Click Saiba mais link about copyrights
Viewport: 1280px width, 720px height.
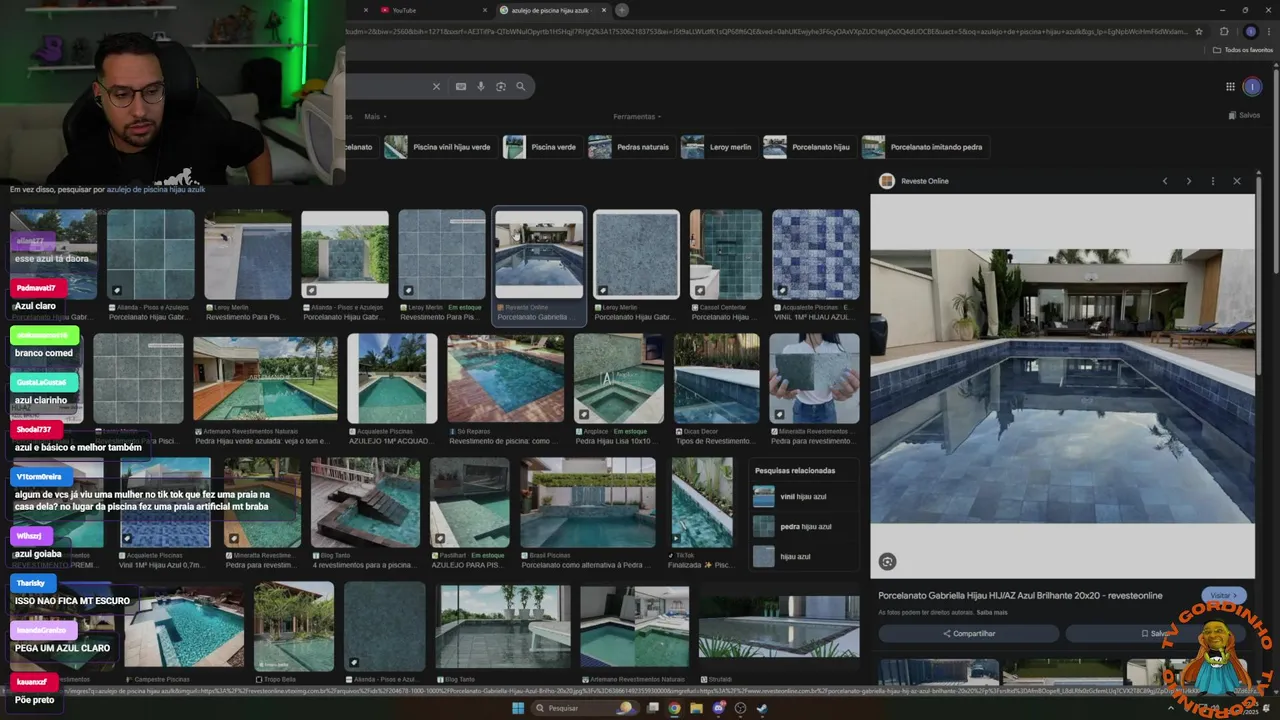tap(992, 613)
